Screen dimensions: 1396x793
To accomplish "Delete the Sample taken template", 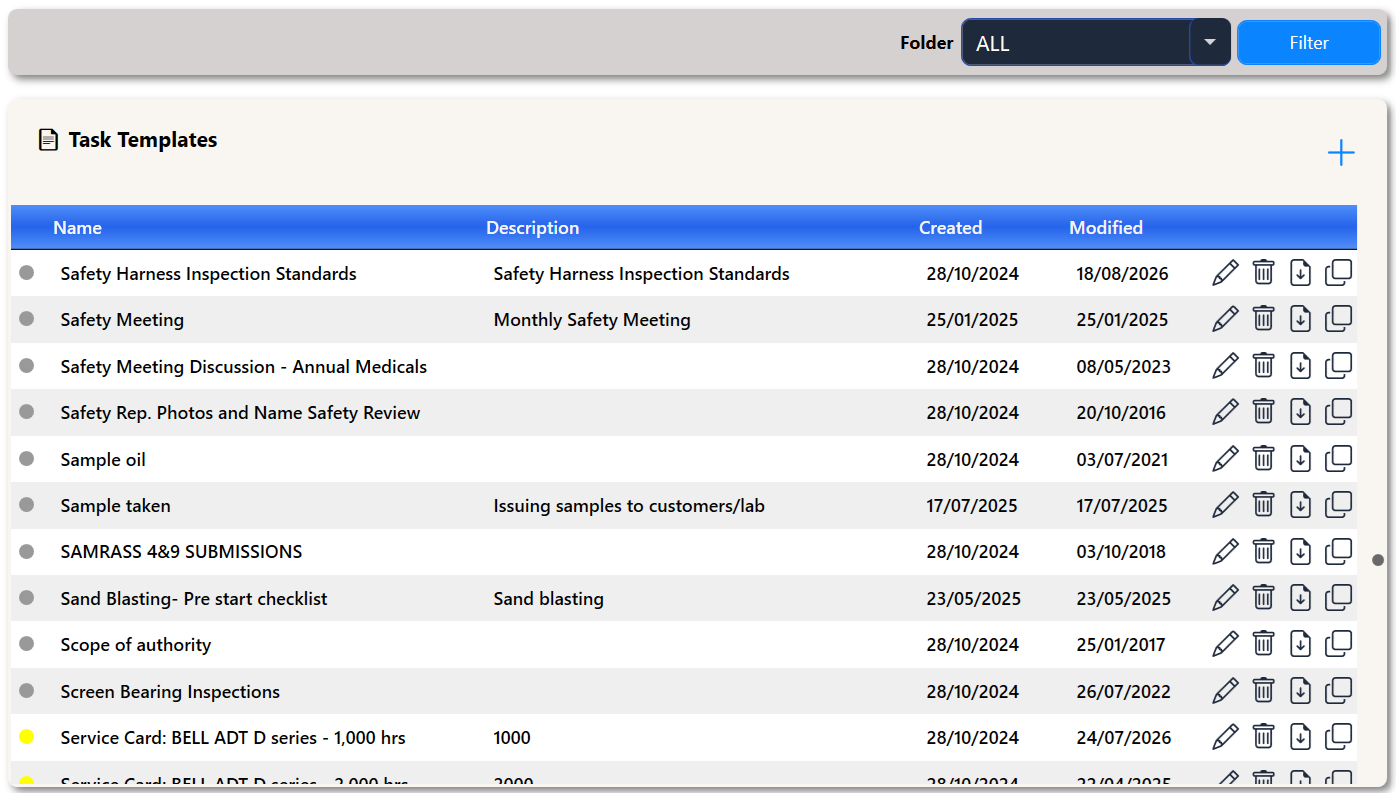I will 1264,505.
